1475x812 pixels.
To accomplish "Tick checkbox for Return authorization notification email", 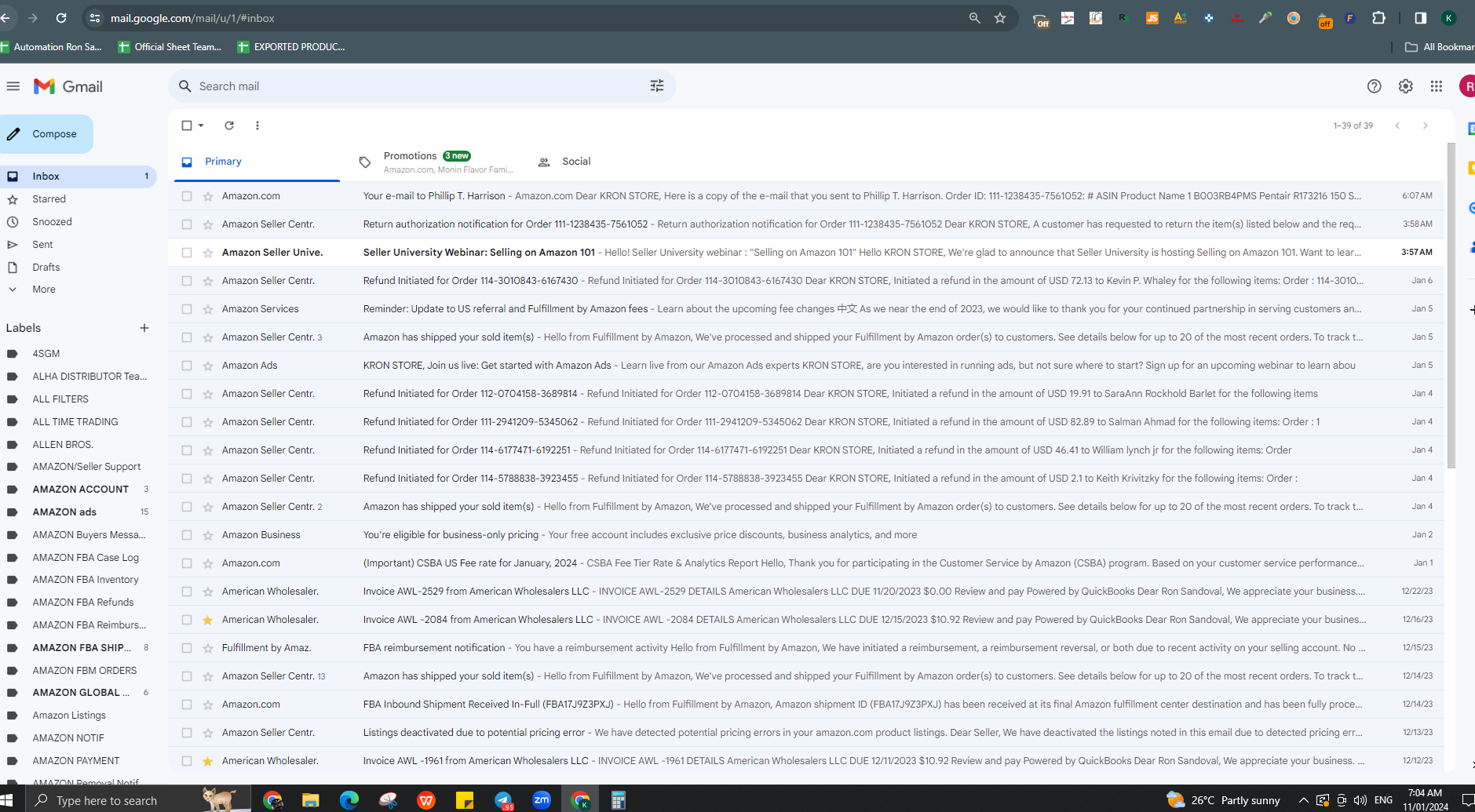I will [x=187, y=224].
